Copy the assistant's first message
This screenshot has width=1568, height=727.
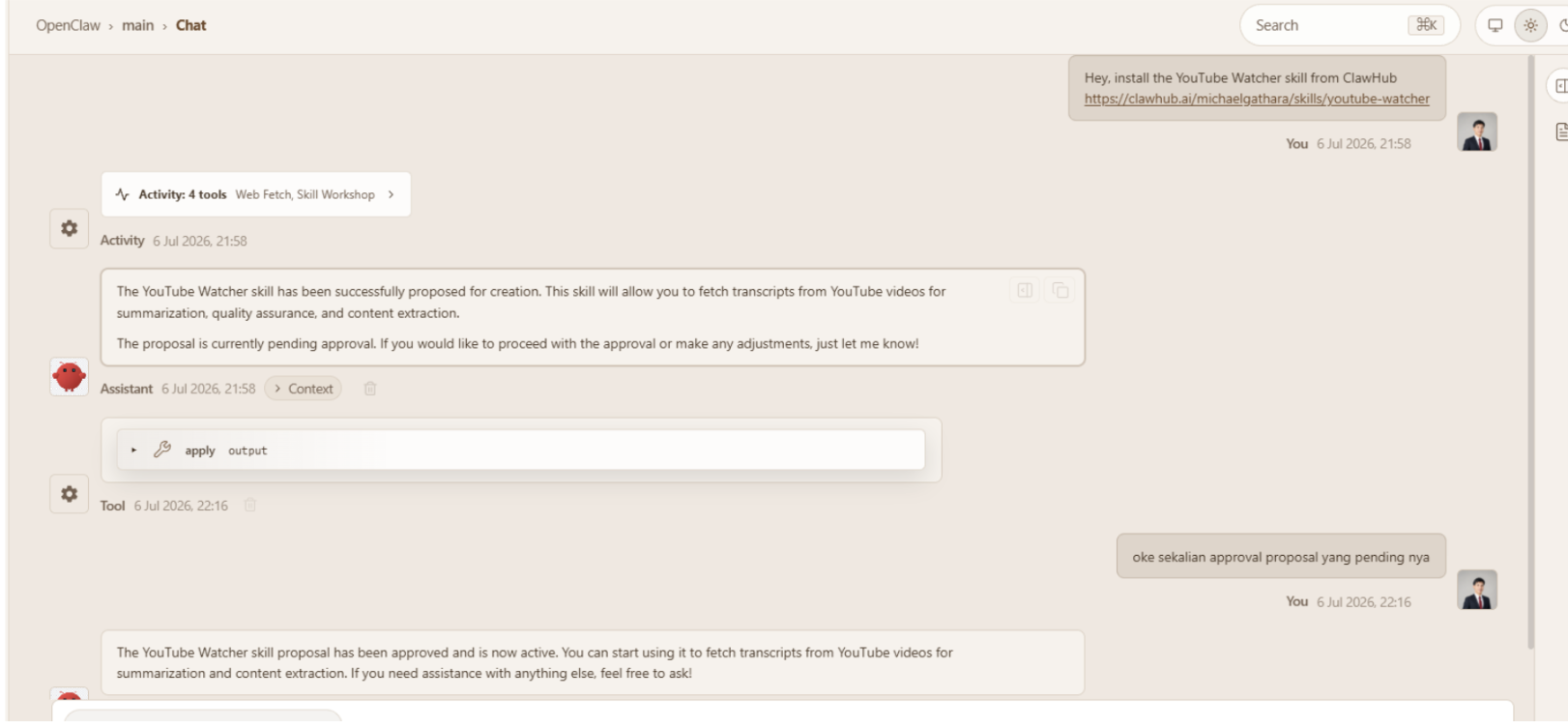coord(1060,290)
